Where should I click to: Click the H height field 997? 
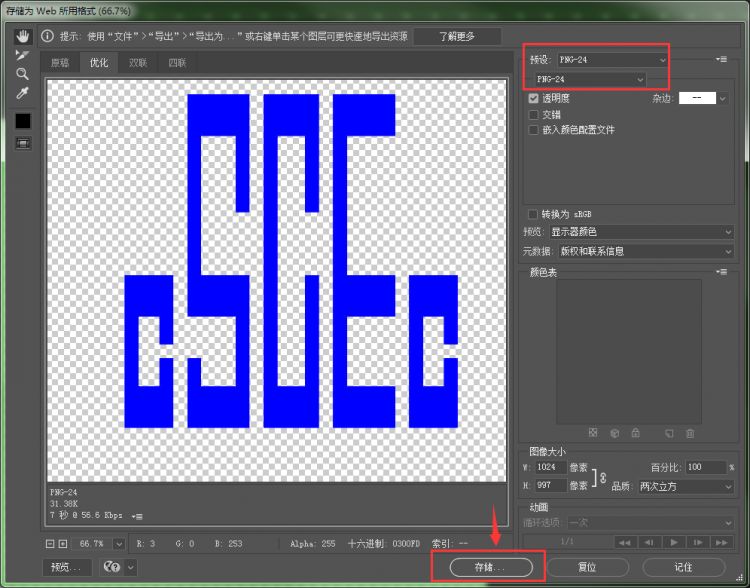(x=551, y=486)
